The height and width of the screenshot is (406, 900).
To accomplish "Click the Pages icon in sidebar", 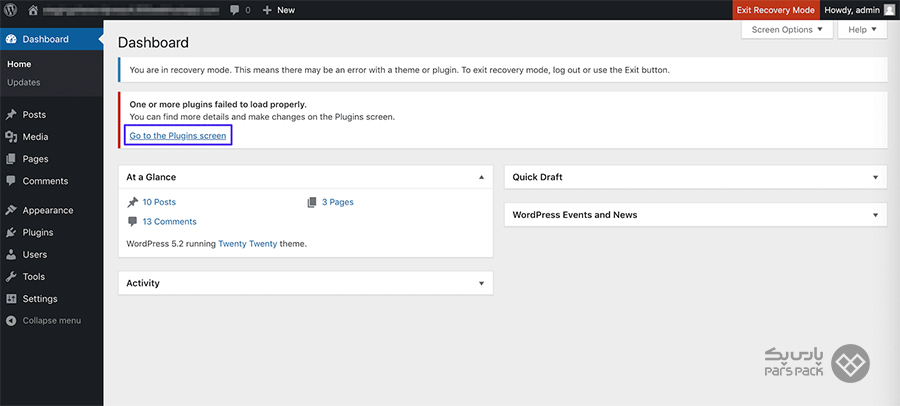I will (x=10, y=159).
